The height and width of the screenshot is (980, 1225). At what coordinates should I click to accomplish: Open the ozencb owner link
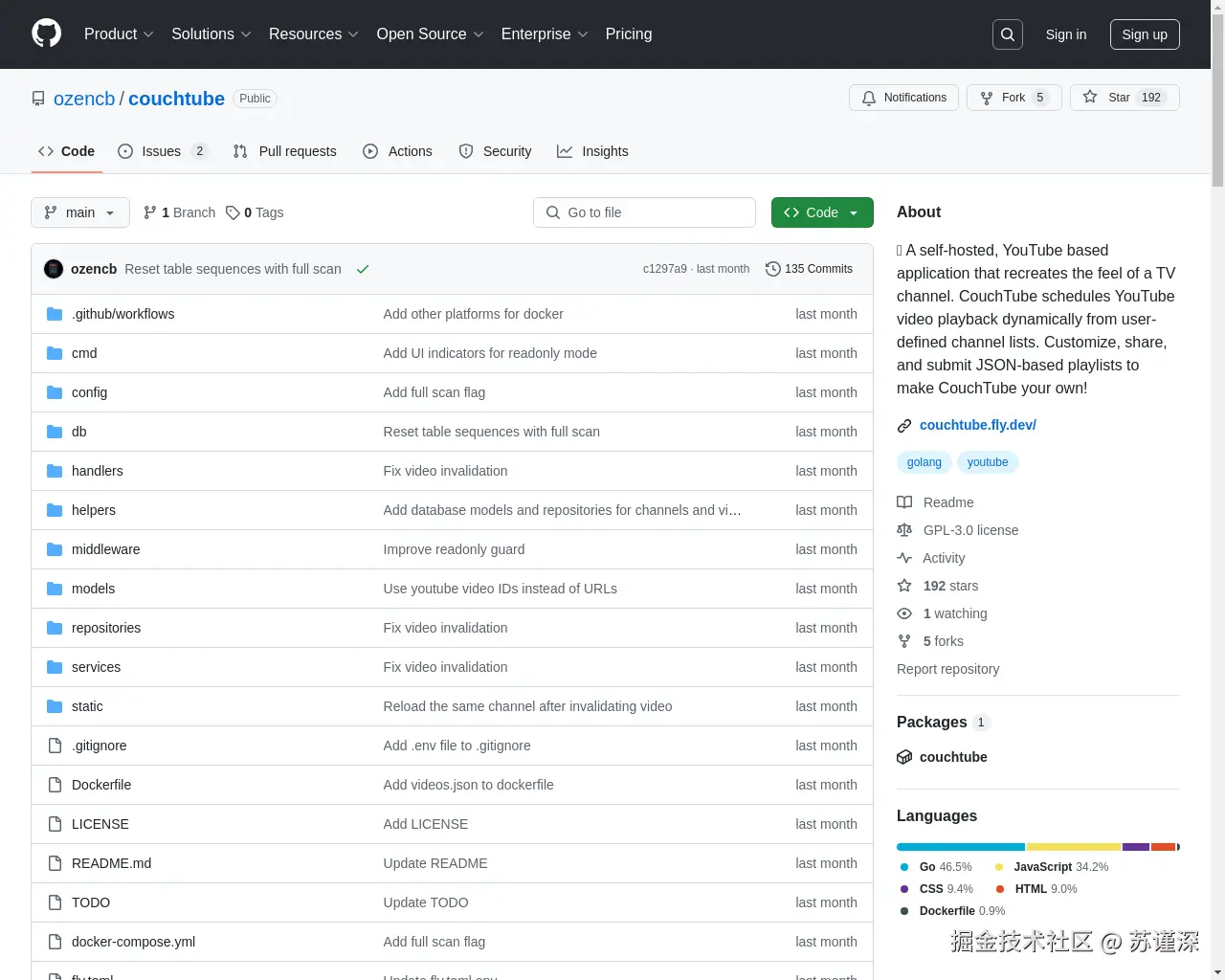click(84, 99)
